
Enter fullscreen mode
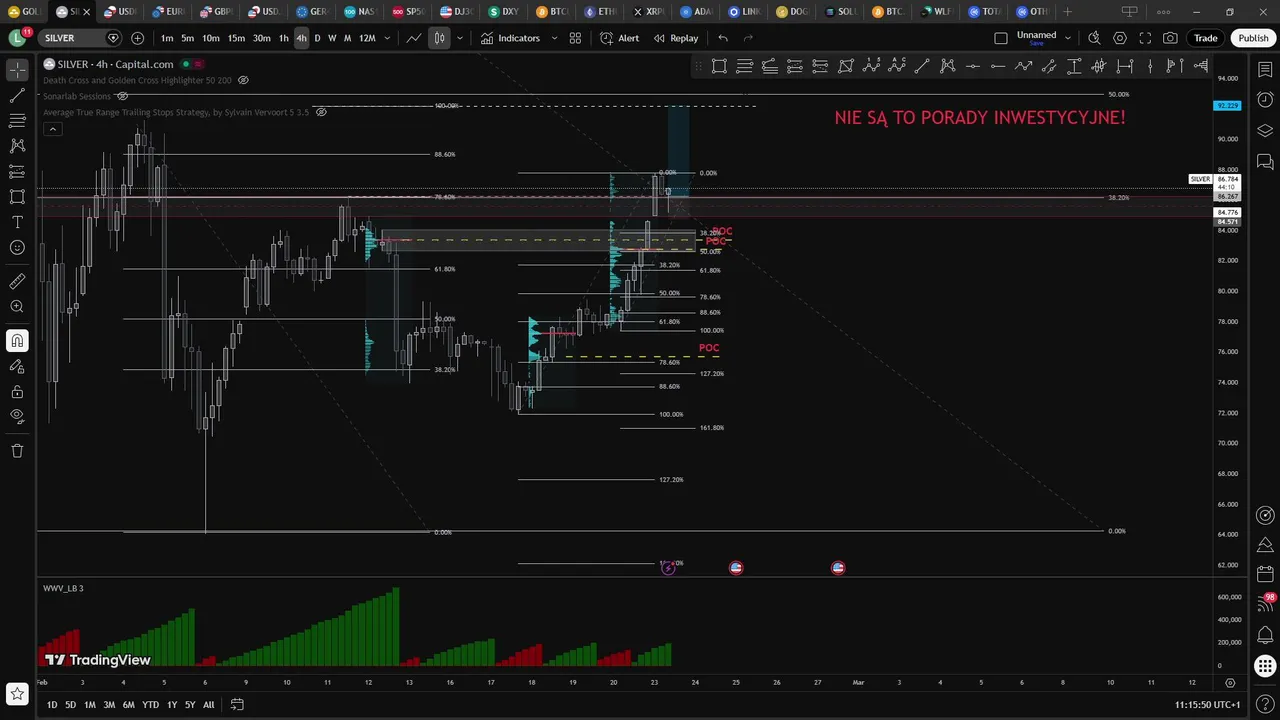pyautogui.click(x=1145, y=38)
